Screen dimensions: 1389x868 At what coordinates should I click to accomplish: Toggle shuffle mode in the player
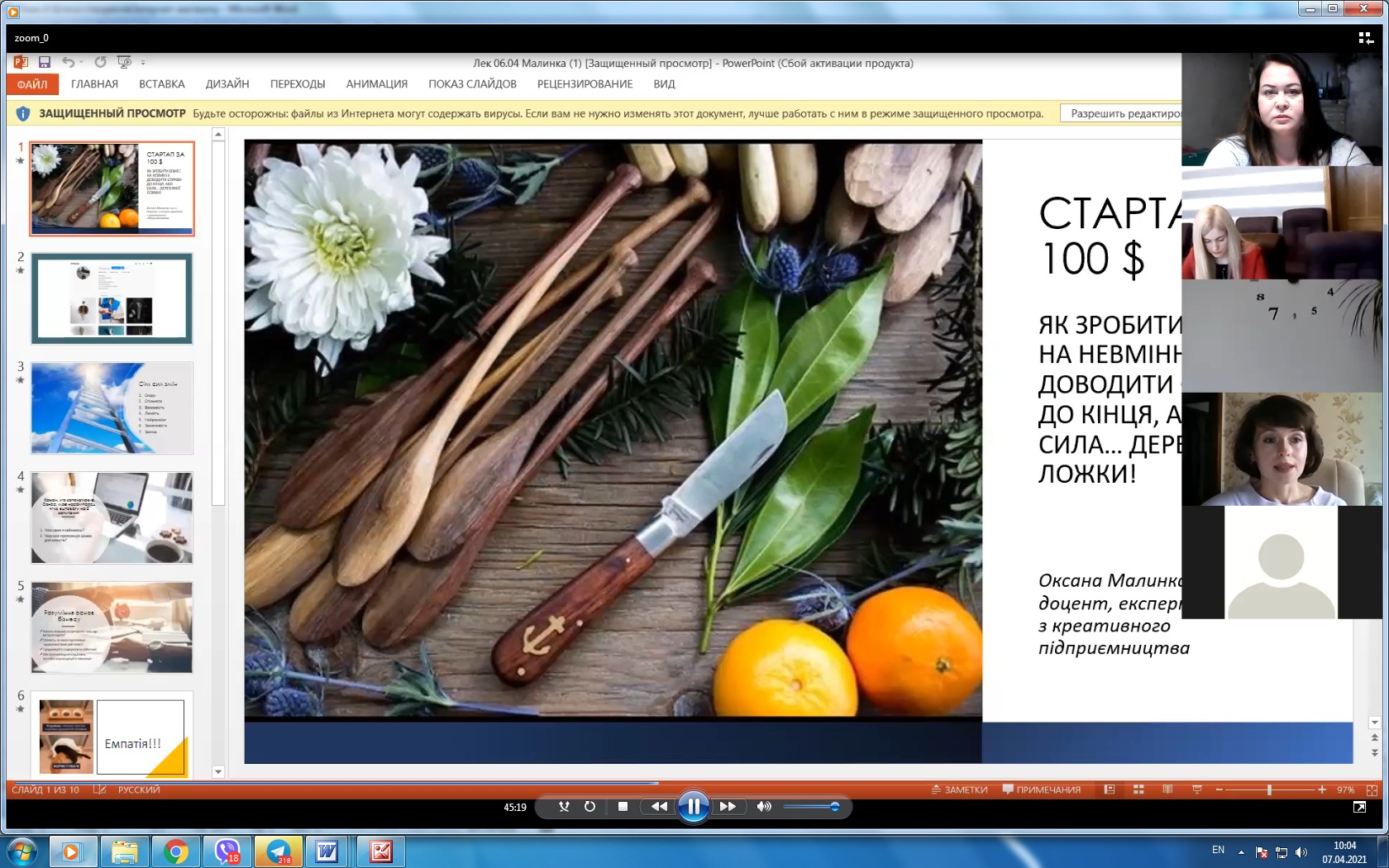click(564, 807)
